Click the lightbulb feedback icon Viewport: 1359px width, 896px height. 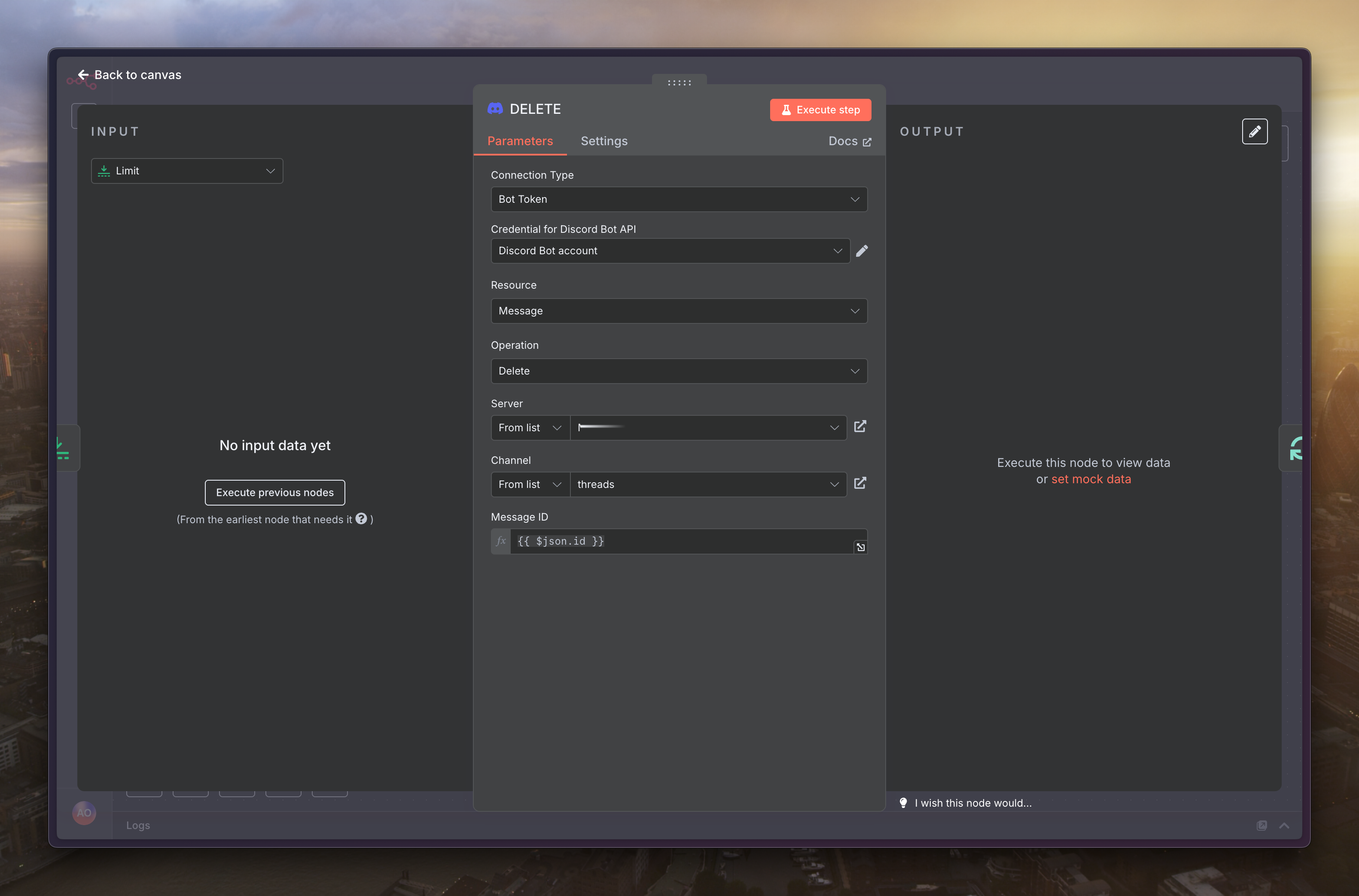[903, 803]
